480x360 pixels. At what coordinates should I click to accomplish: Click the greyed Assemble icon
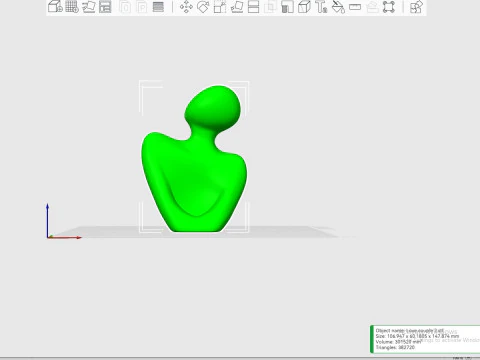pos(372,7)
